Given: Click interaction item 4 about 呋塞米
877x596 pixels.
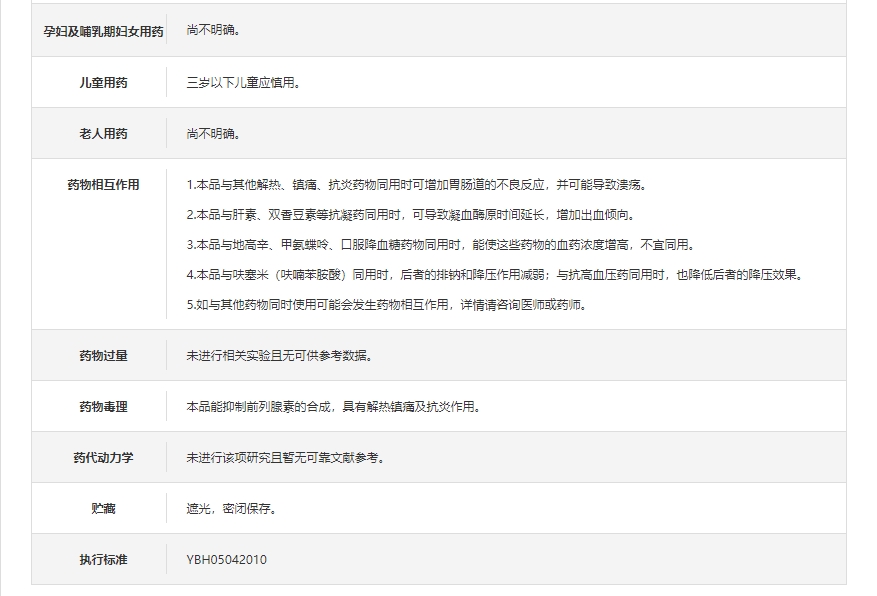Looking at the screenshot, I should click(496, 275).
